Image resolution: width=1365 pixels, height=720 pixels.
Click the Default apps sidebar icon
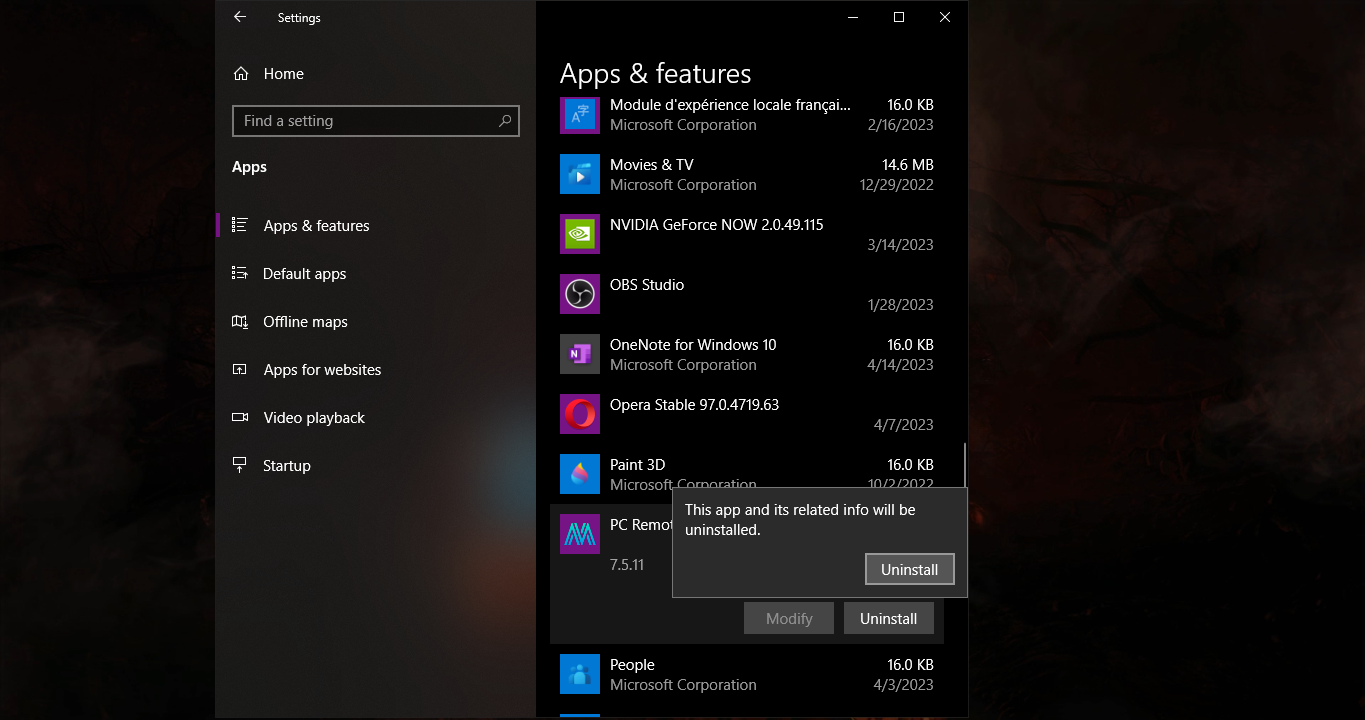pos(240,273)
